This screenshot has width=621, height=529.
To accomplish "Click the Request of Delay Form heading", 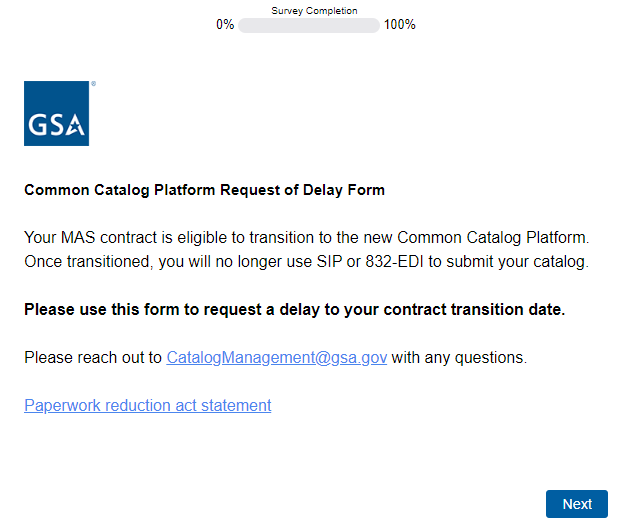I will click(x=204, y=189).
